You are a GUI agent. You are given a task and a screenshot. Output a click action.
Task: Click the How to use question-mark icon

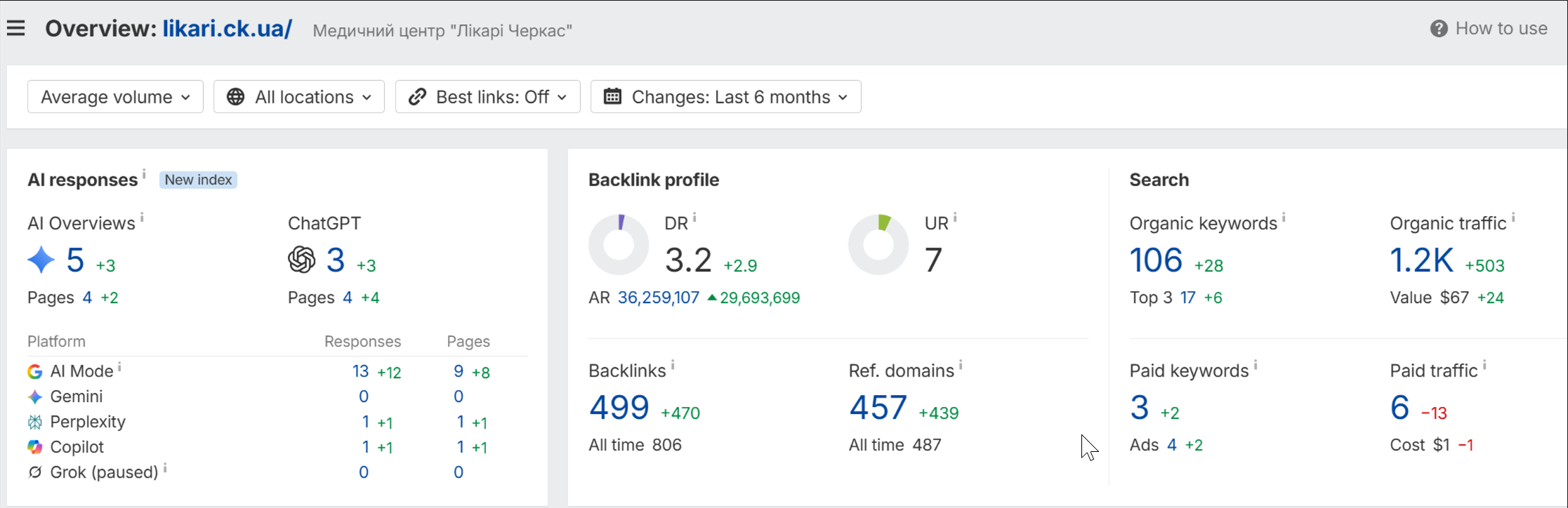tap(1439, 29)
